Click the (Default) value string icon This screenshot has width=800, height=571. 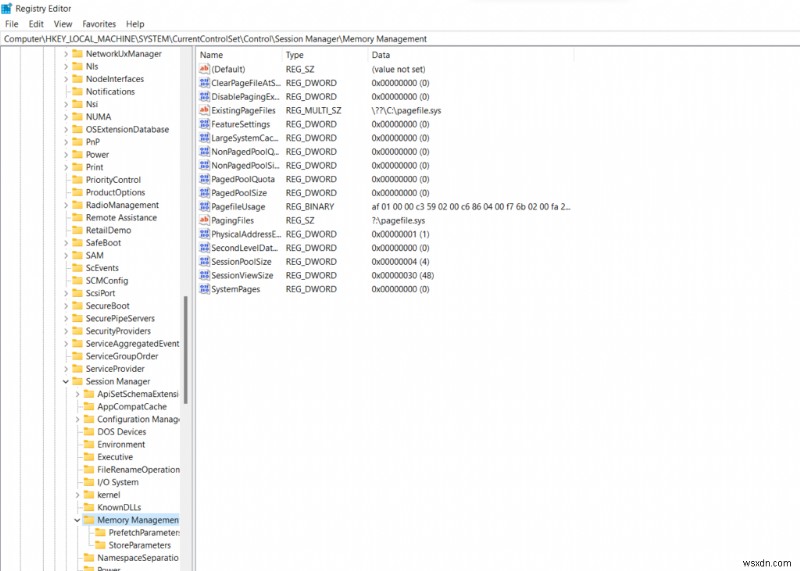point(205,69)
